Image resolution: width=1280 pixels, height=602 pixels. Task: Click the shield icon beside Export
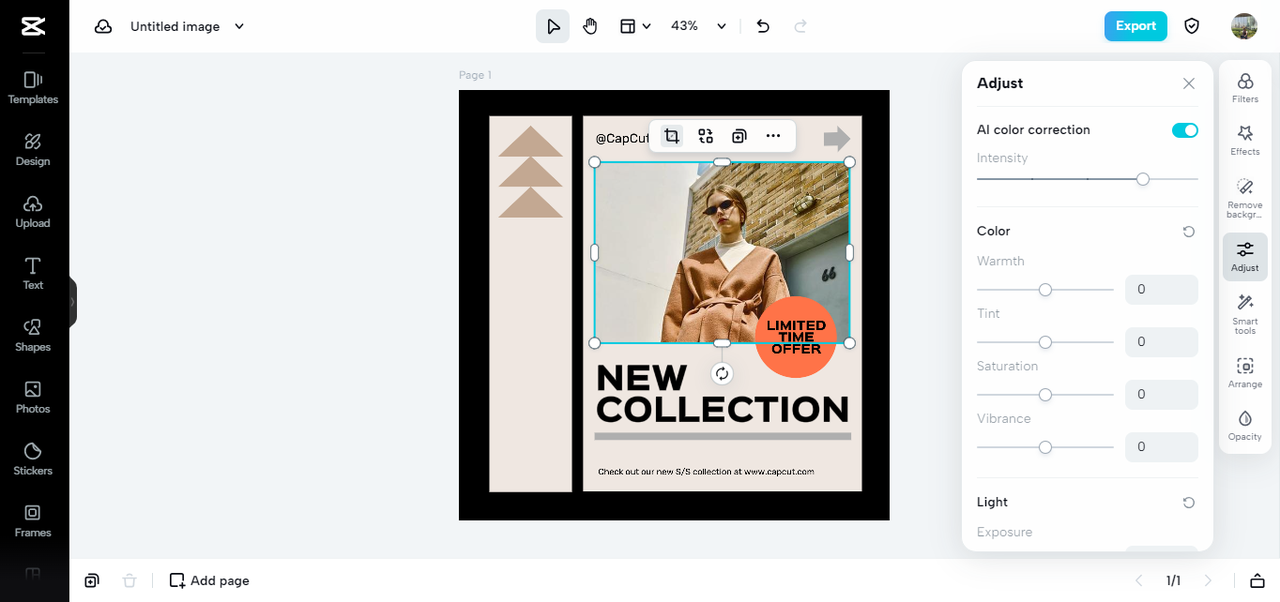point(1192,26)
